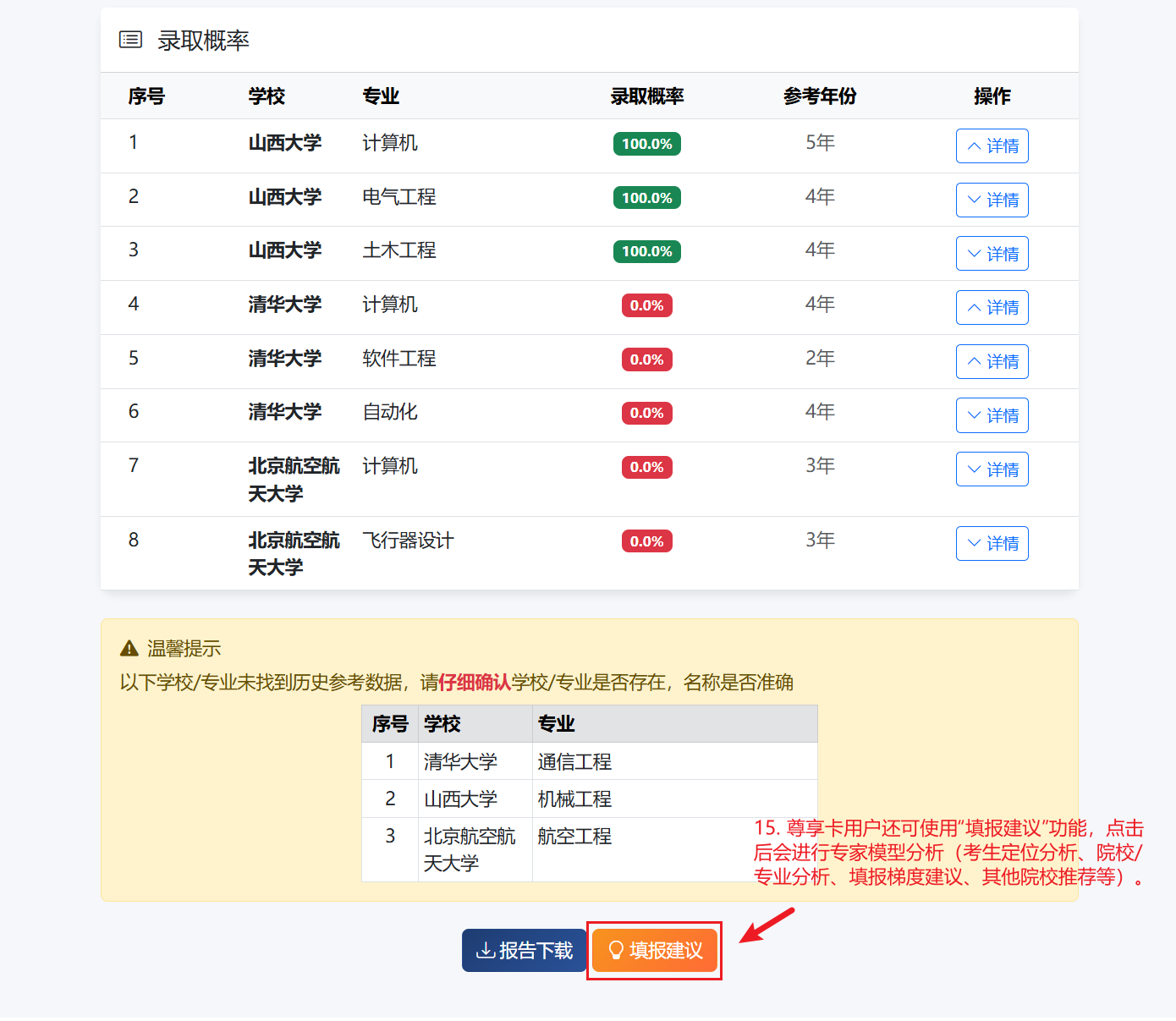Click the 报告下载 download button
This screenshot has width=1176, height=1021.
coord(525,950)
